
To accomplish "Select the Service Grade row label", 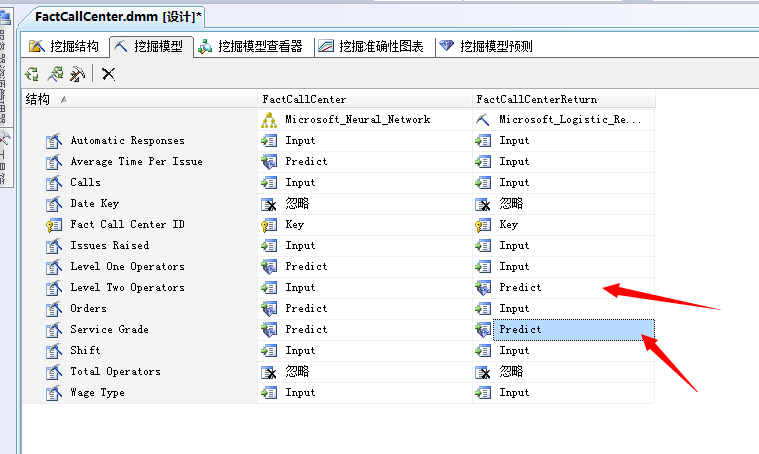I will tap(109, 330).
